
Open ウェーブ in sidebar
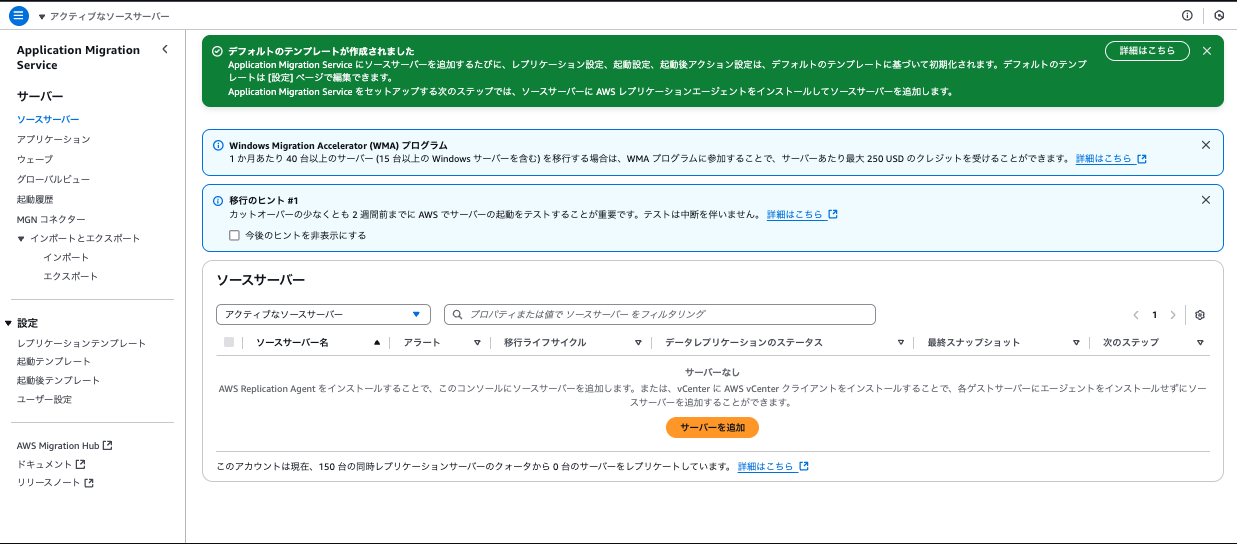(35, 160)
